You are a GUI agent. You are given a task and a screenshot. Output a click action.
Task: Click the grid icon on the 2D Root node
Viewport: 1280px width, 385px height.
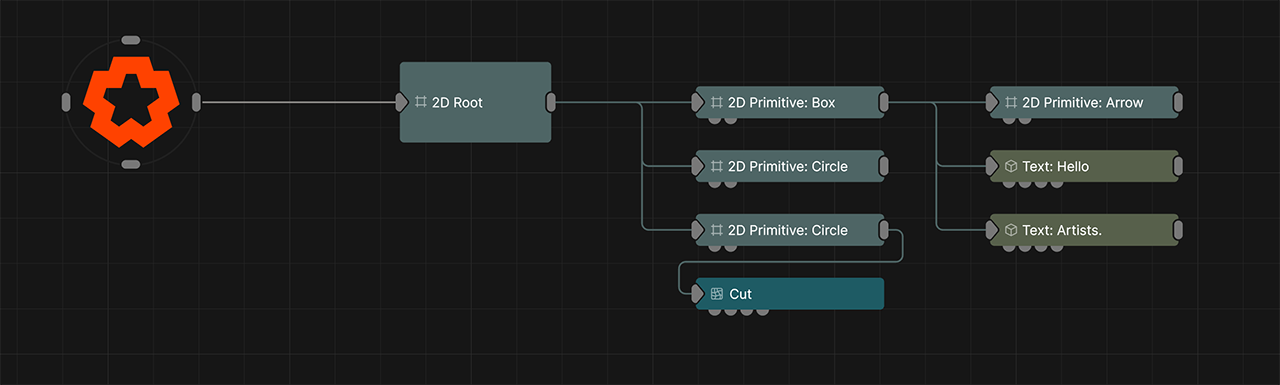(421, 102)
